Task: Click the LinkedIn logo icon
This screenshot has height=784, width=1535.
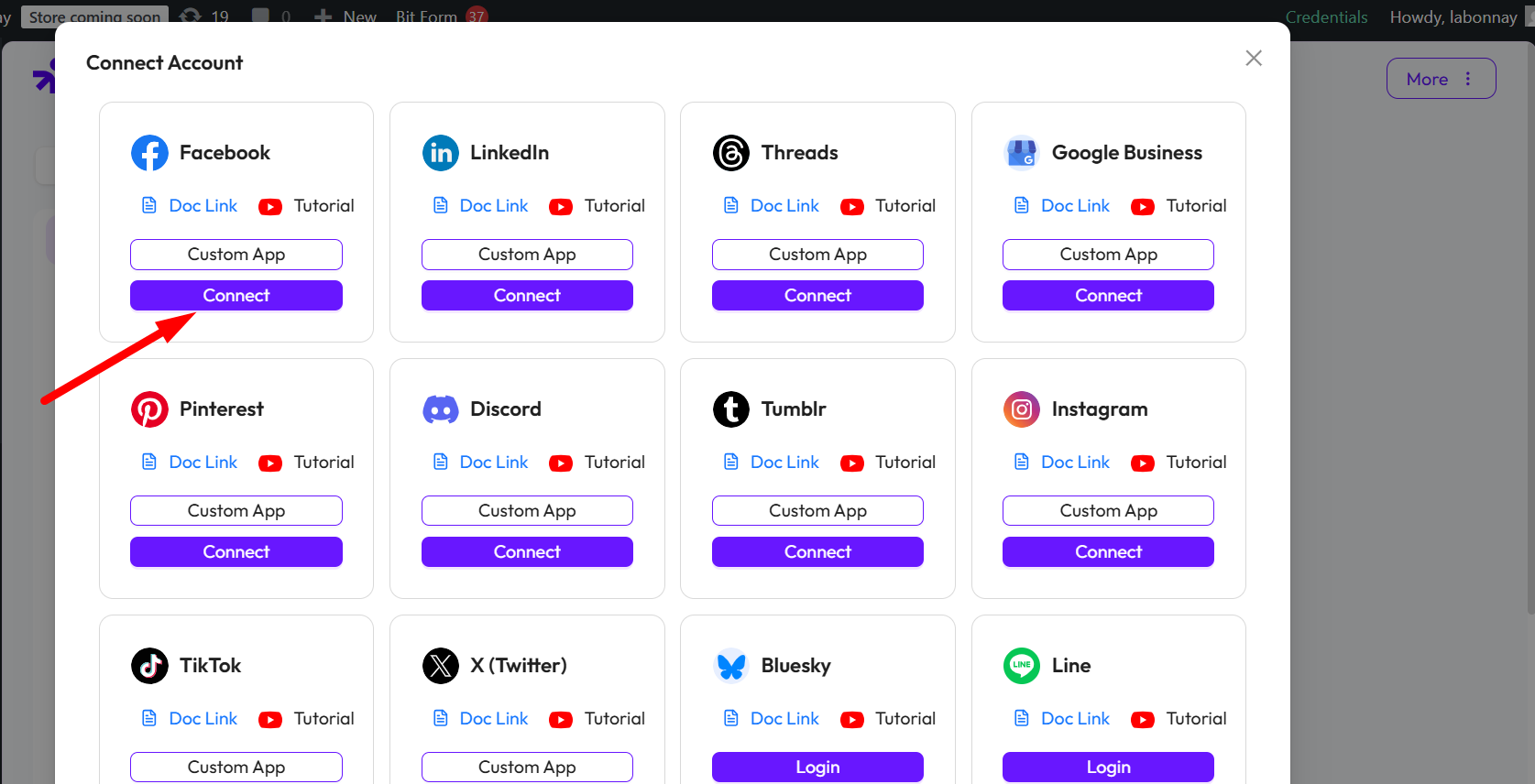Action: pyautogui.click(x=441, y=153)
